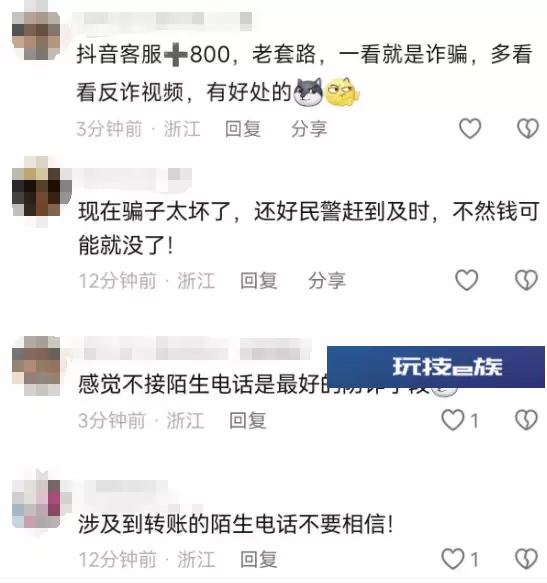This screenshot has height=583, width=547.
Task: Dislike the 现在骗子太坏了 comment
Action: [x=526, y=280]
